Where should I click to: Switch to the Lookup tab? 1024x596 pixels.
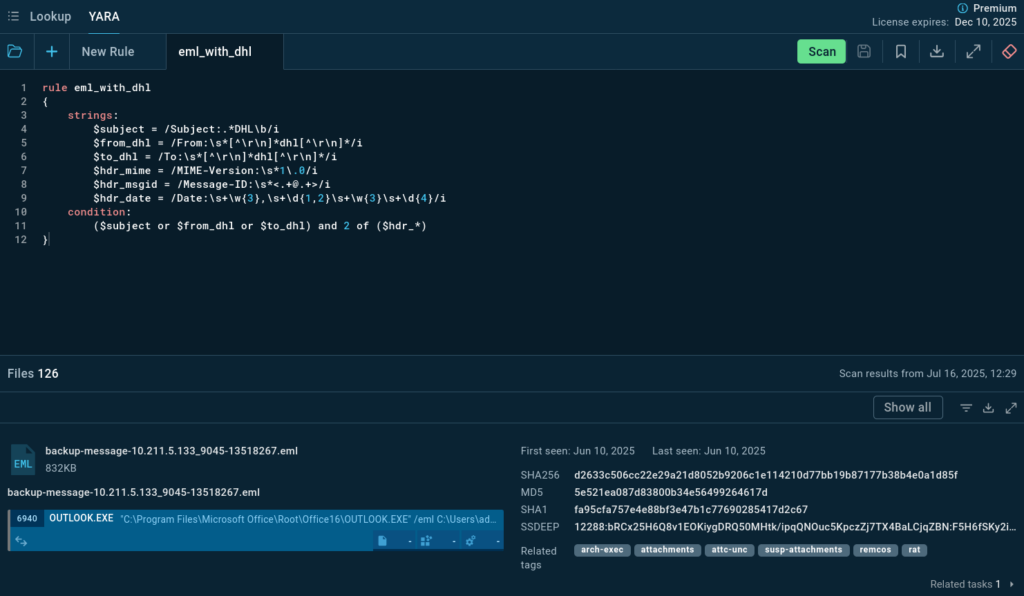point(50,16)
